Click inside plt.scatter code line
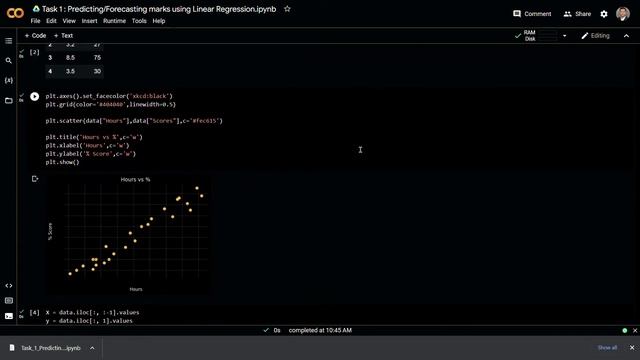 [x=134, y=121]
